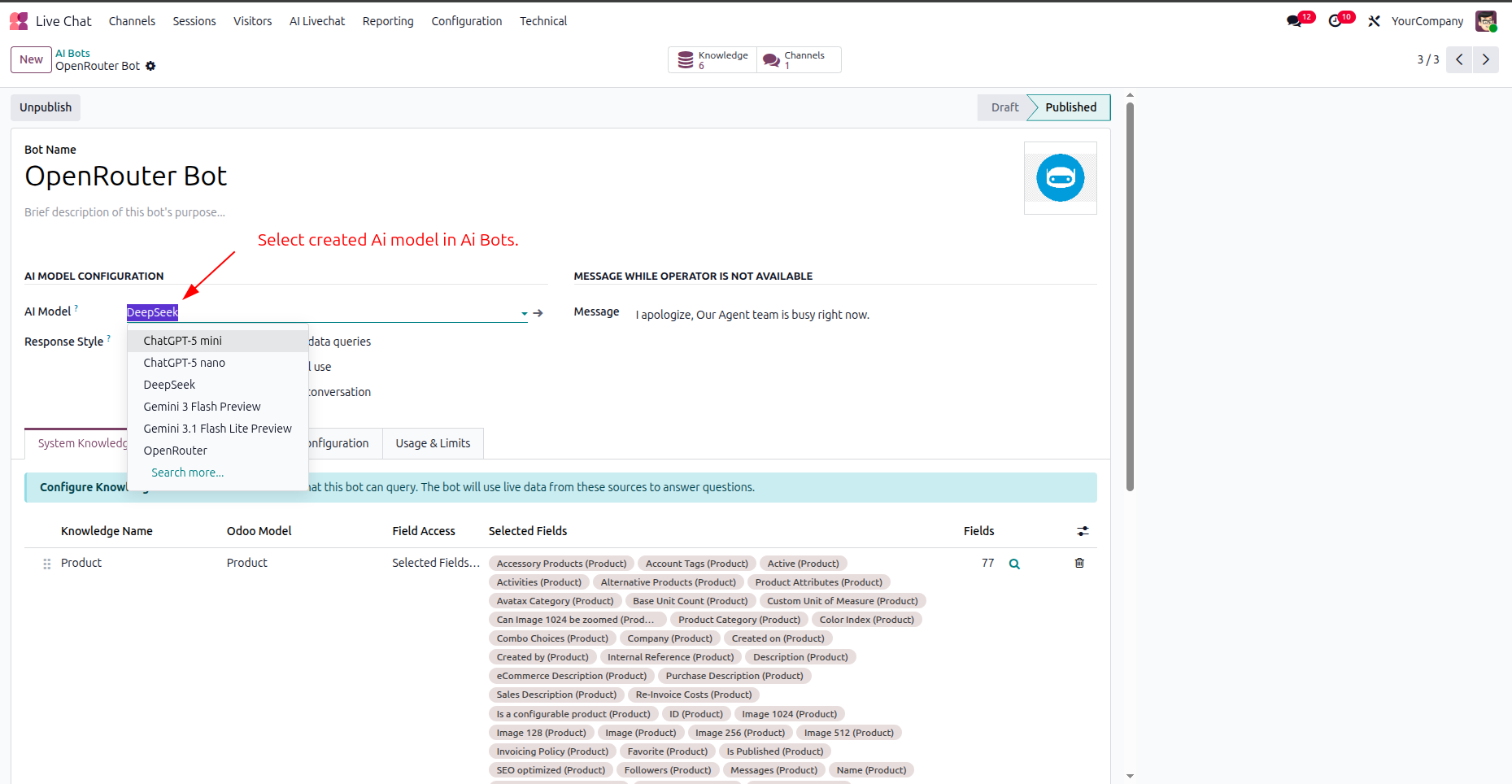Set status to Draft
Image resolution: width=1512 pixels, height=784 pixels.
click(1004, 107)
